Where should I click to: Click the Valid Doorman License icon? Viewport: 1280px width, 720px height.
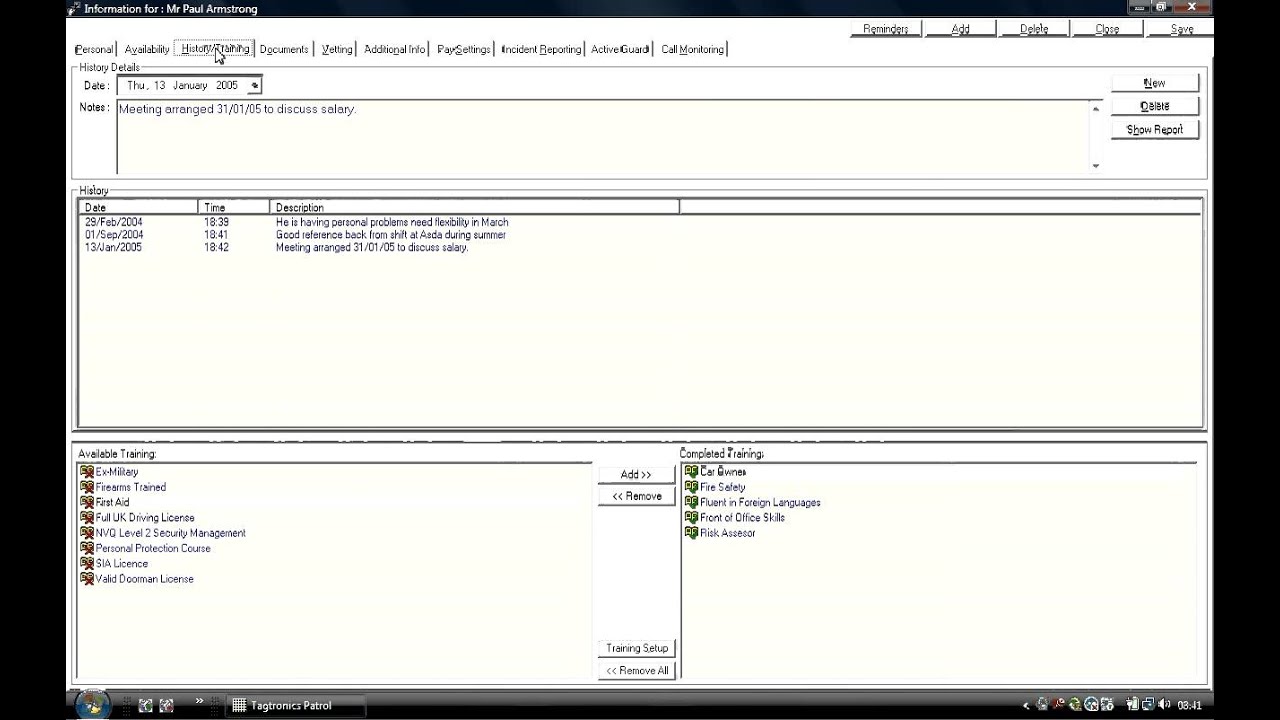tap(87, 579)
